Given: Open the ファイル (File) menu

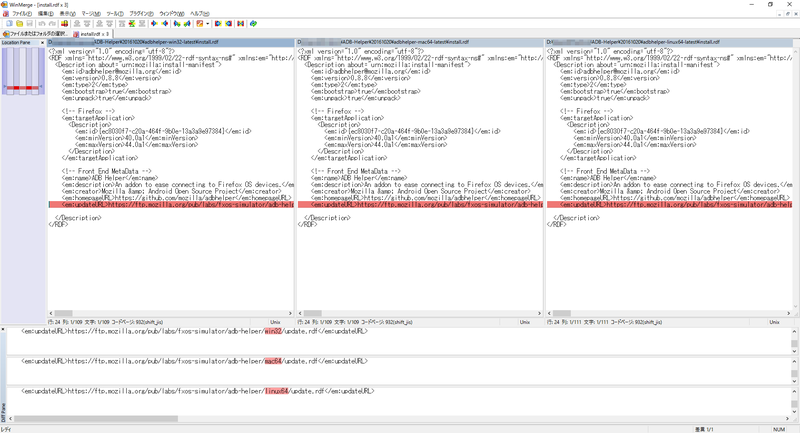Looking at the screenshot, I should coord(22,14).
